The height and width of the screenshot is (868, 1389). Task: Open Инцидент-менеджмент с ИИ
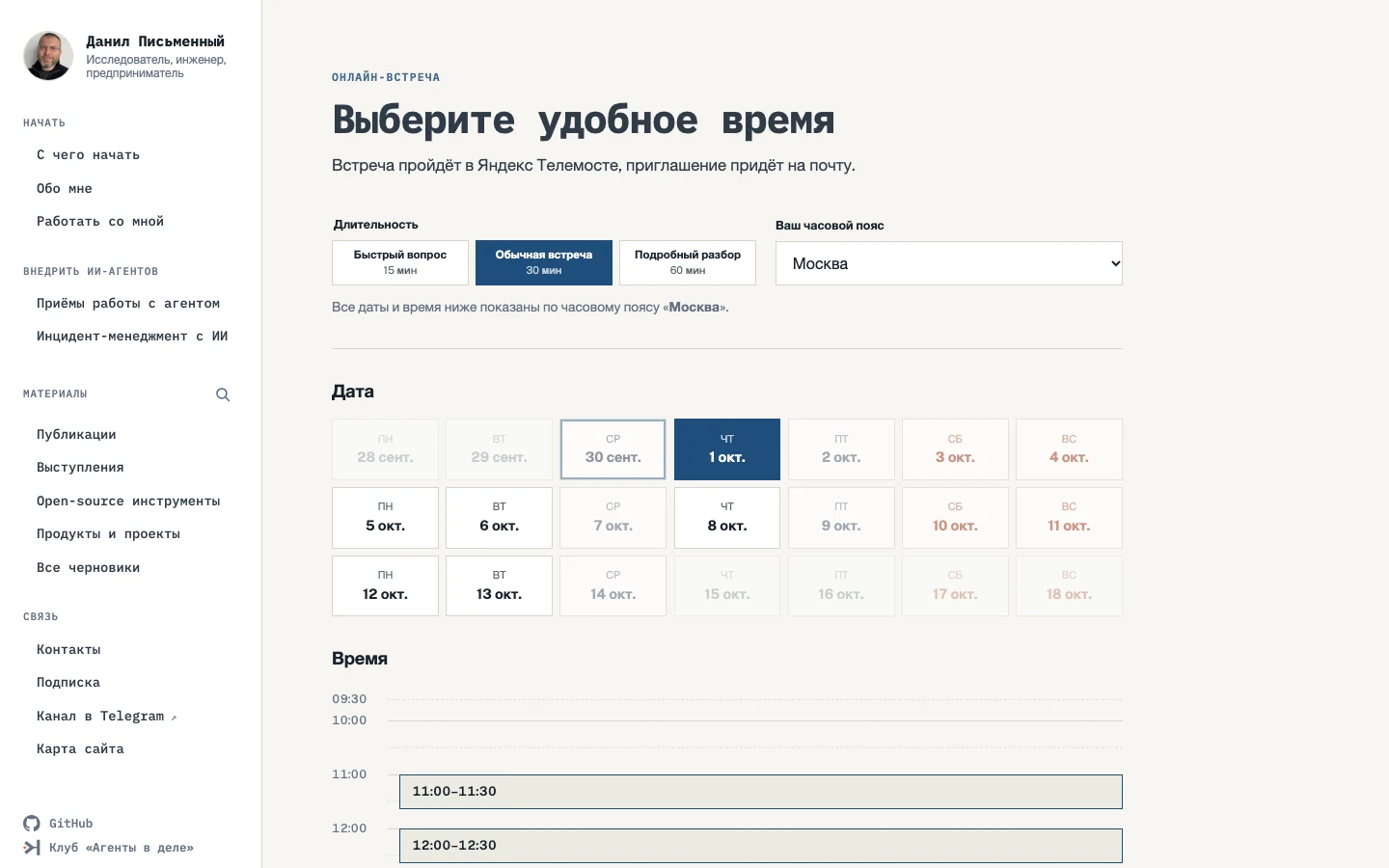132,337
